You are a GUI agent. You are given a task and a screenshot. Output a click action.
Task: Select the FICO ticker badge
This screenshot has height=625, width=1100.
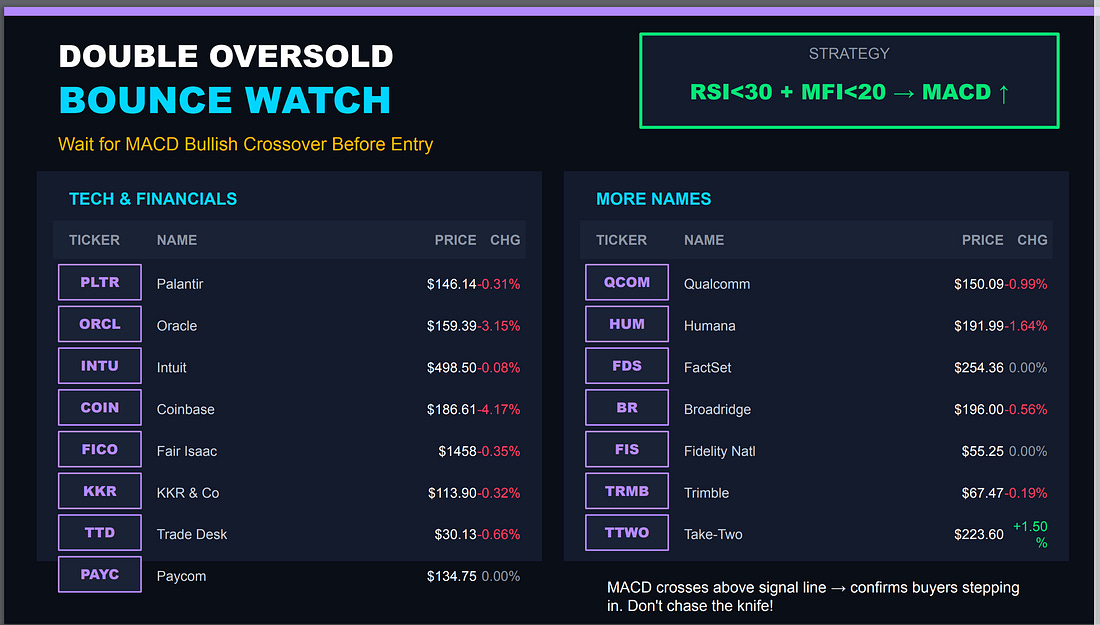point(100,449)
